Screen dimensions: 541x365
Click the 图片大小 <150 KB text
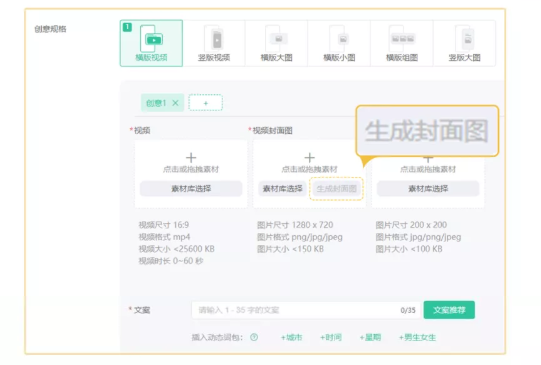(290, 249)
